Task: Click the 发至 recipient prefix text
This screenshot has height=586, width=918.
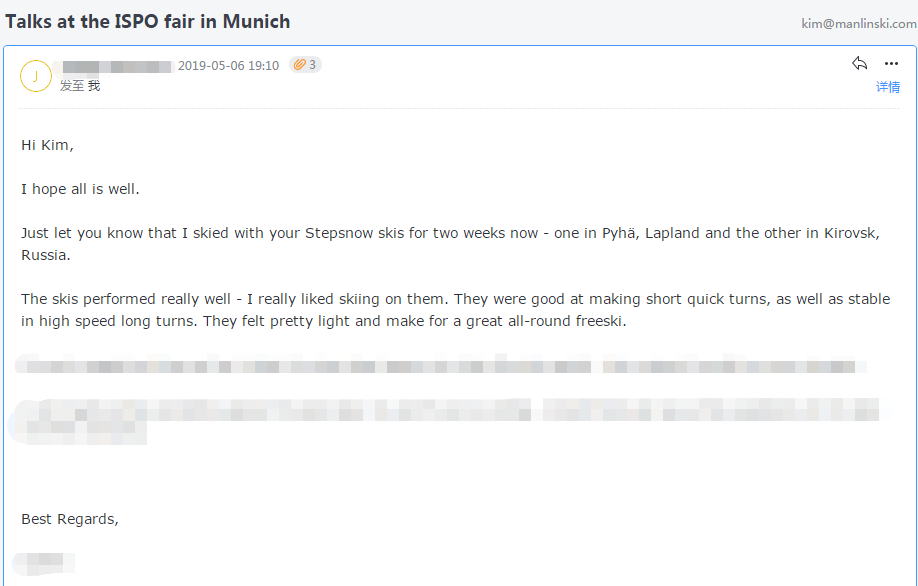Action: tap(72, 86)
